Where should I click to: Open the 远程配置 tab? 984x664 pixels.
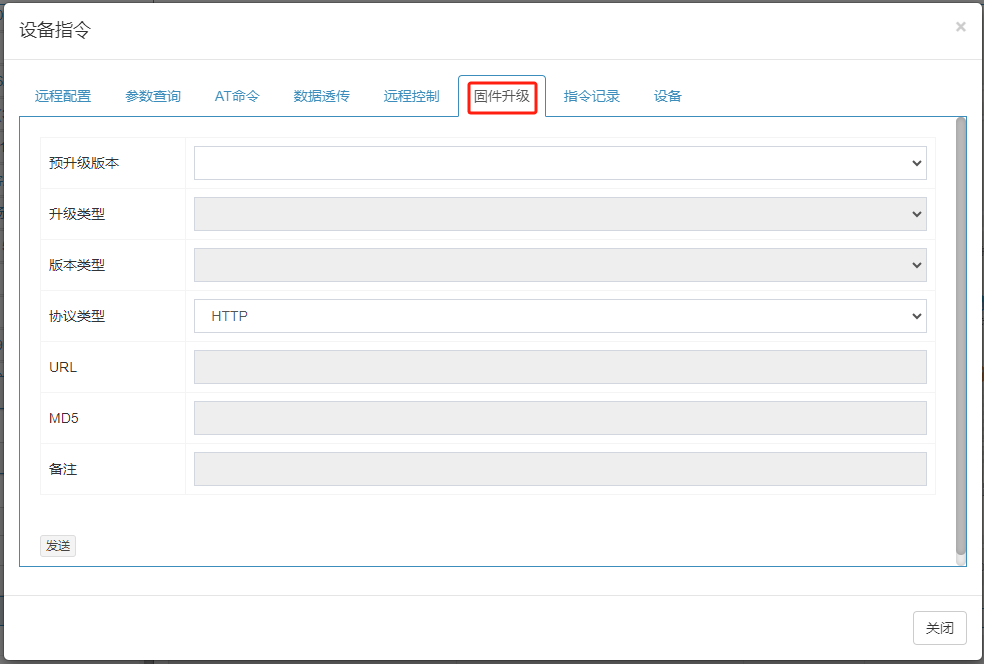pos(63,97)
